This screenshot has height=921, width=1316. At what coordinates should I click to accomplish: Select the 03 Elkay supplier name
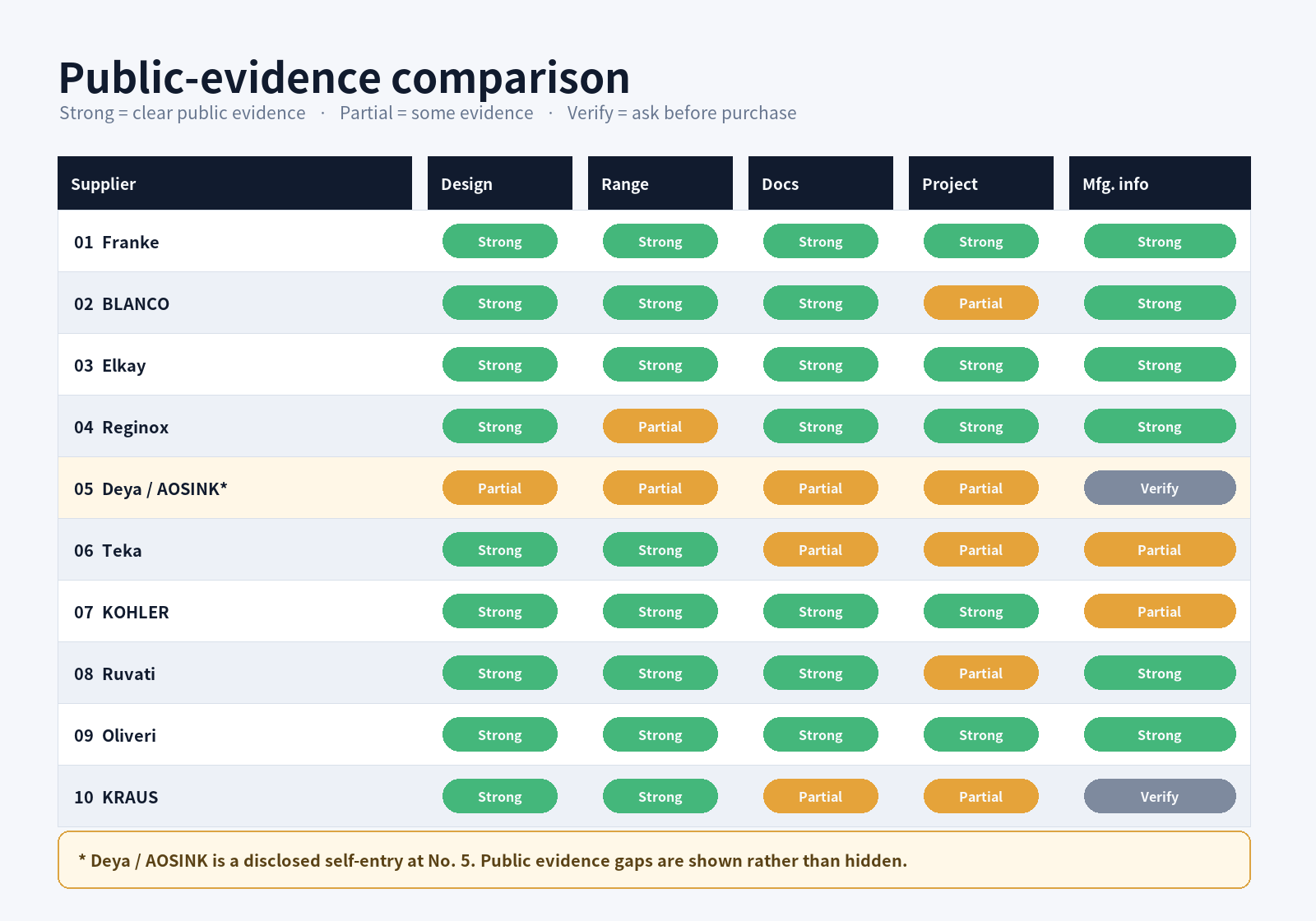click(110, 366)
